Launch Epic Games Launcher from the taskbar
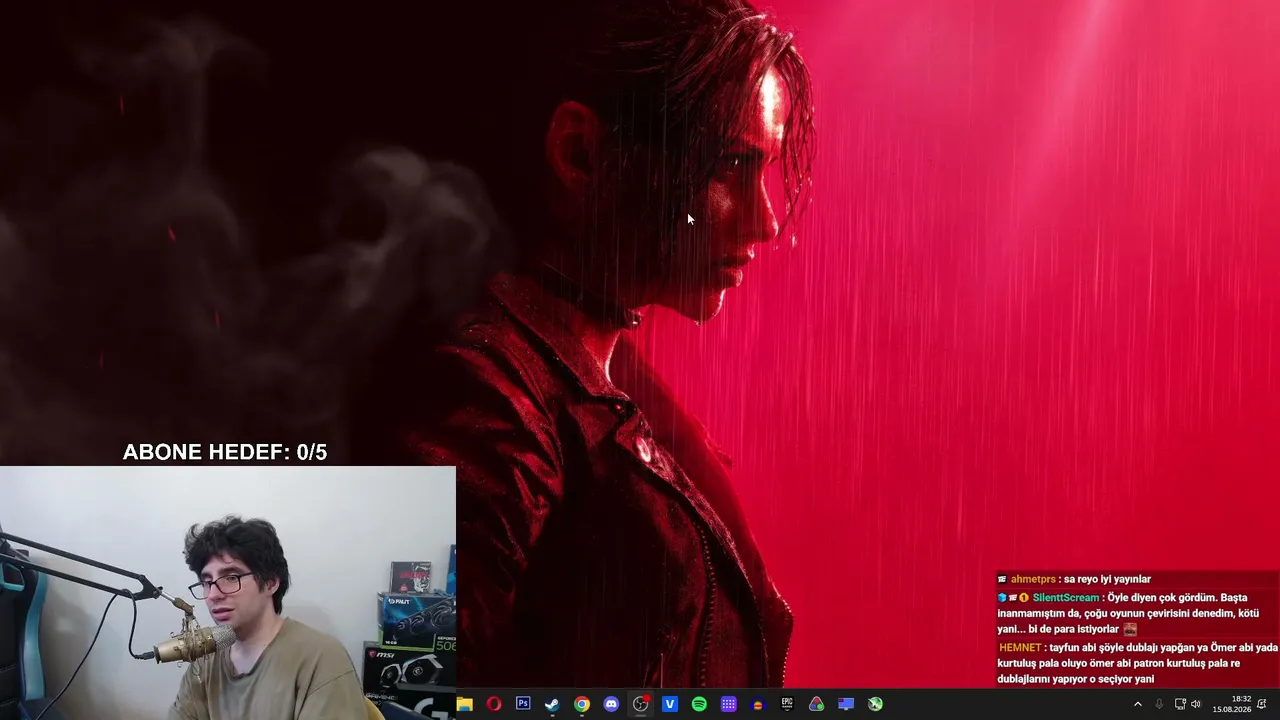This screenshot has height=720, width=1280. tap(787, 704)
